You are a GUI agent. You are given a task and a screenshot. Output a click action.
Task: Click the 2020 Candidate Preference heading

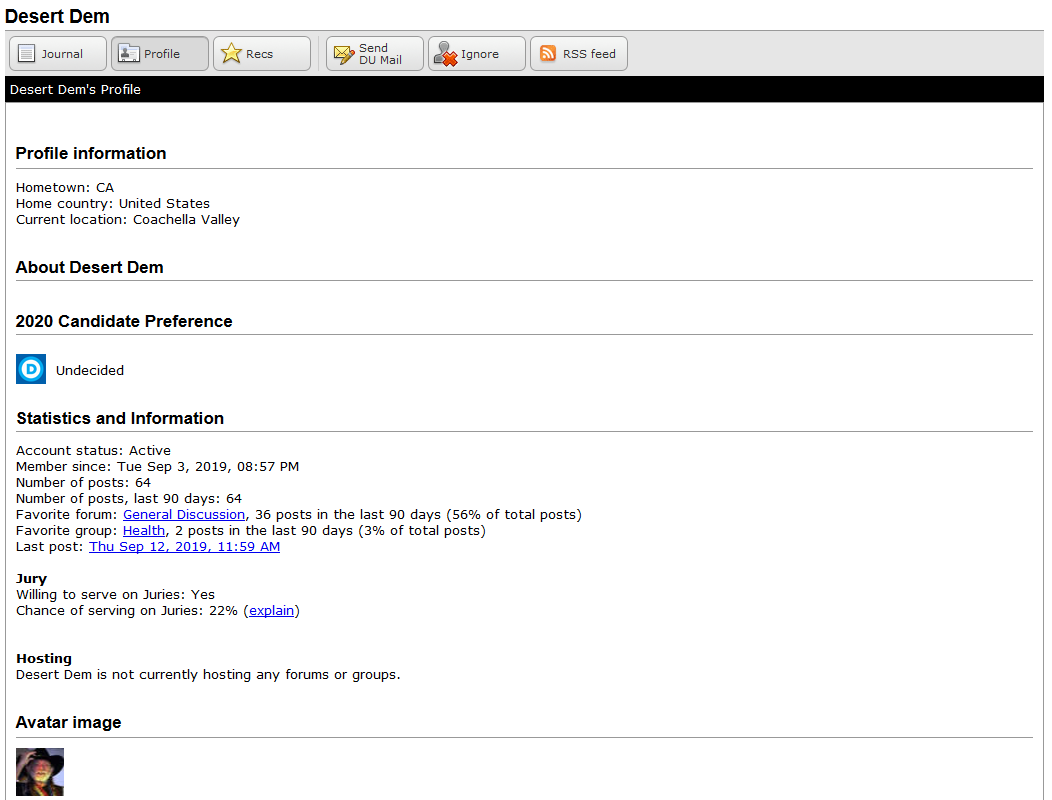pos(124,321)
